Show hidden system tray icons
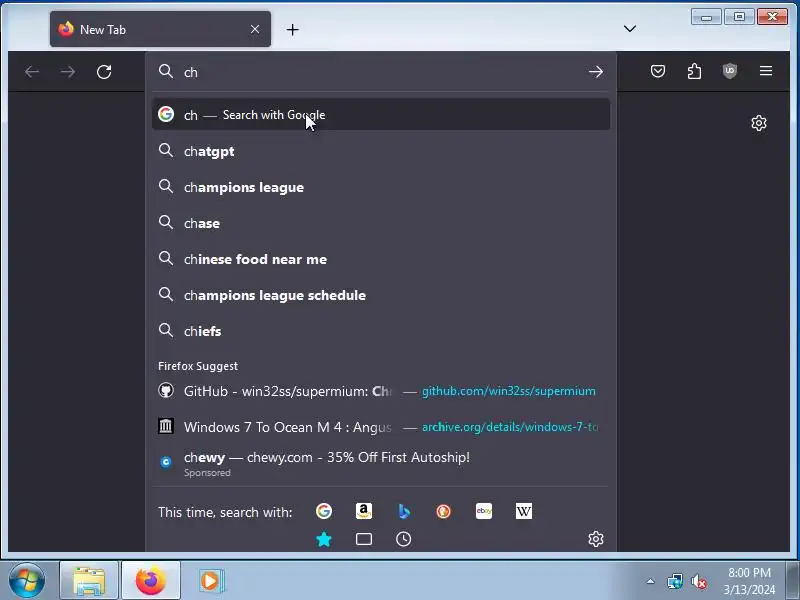Viewport: 800px width, 600px height. pos(651,581)
